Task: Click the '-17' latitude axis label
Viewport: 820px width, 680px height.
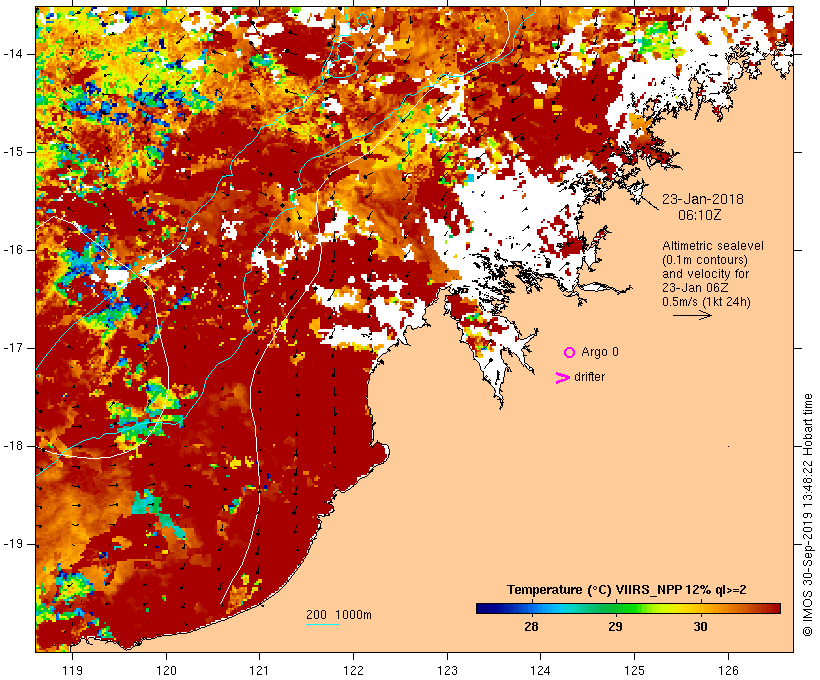Action: click(x=12, y=348)
